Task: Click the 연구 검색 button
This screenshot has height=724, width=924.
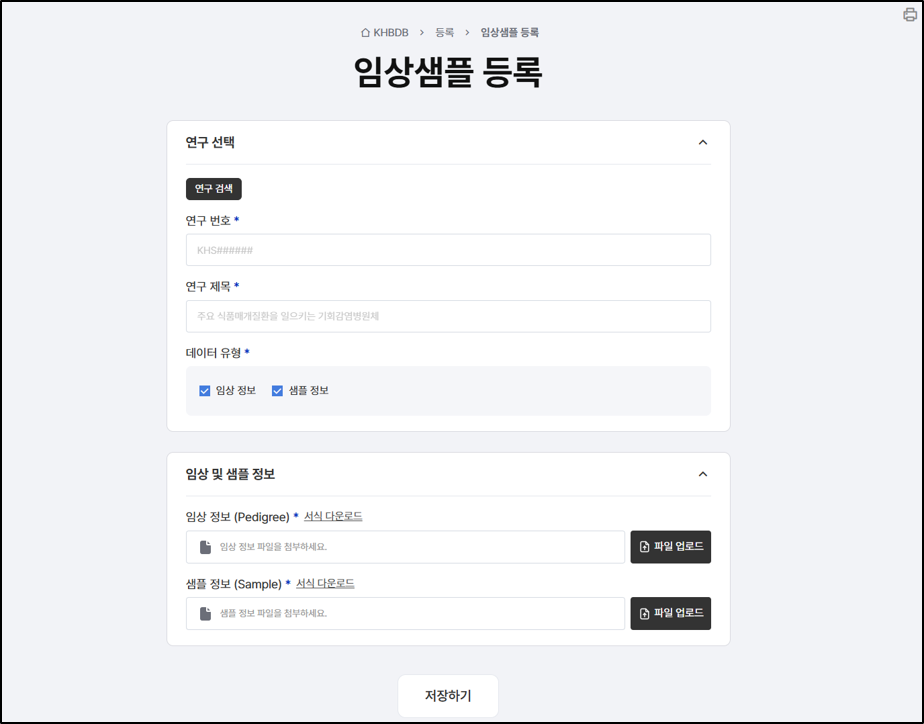Action: pyautogui.click(x=213, y=188)
